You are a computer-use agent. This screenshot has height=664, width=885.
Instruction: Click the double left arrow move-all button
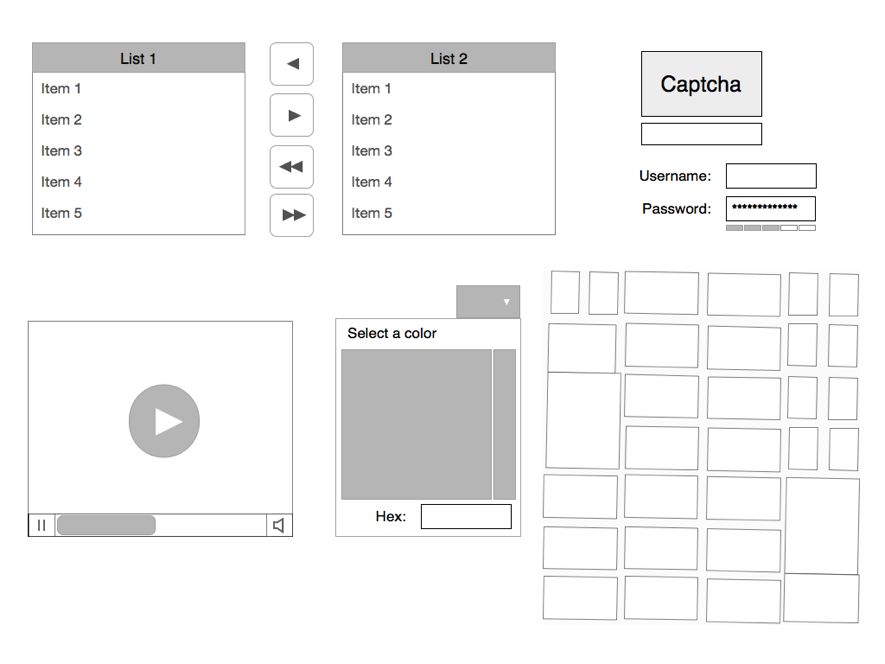point(292,167)
